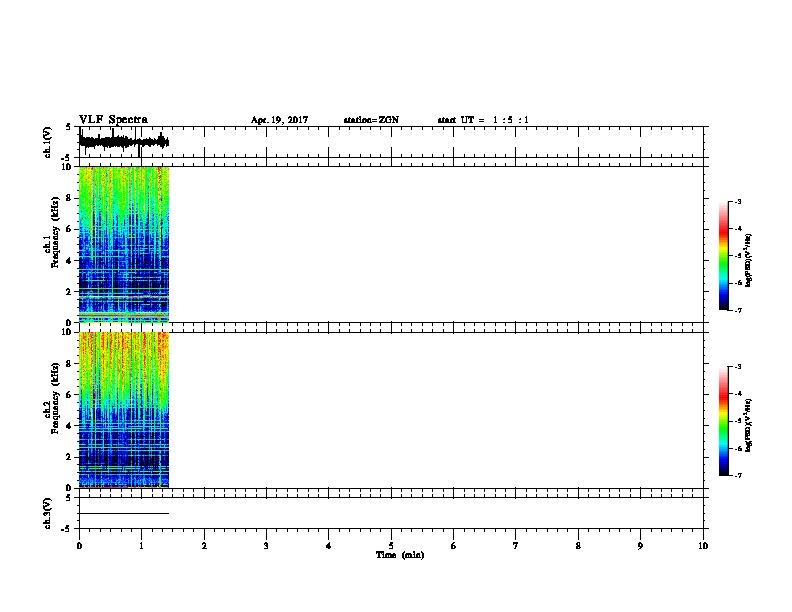
Task: Click tick label "7" on the Time axis
Action: tap(516, 546)
